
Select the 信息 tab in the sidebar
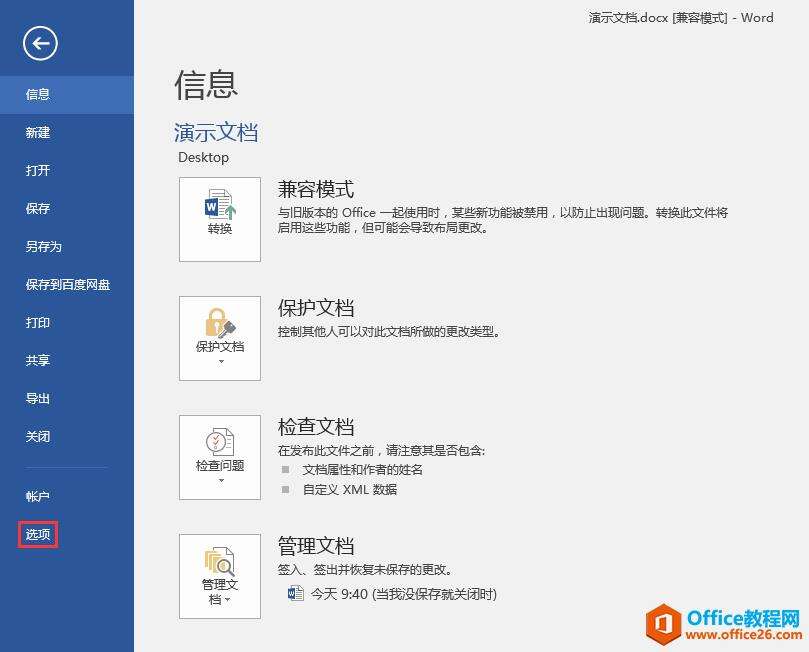(37, 94)
